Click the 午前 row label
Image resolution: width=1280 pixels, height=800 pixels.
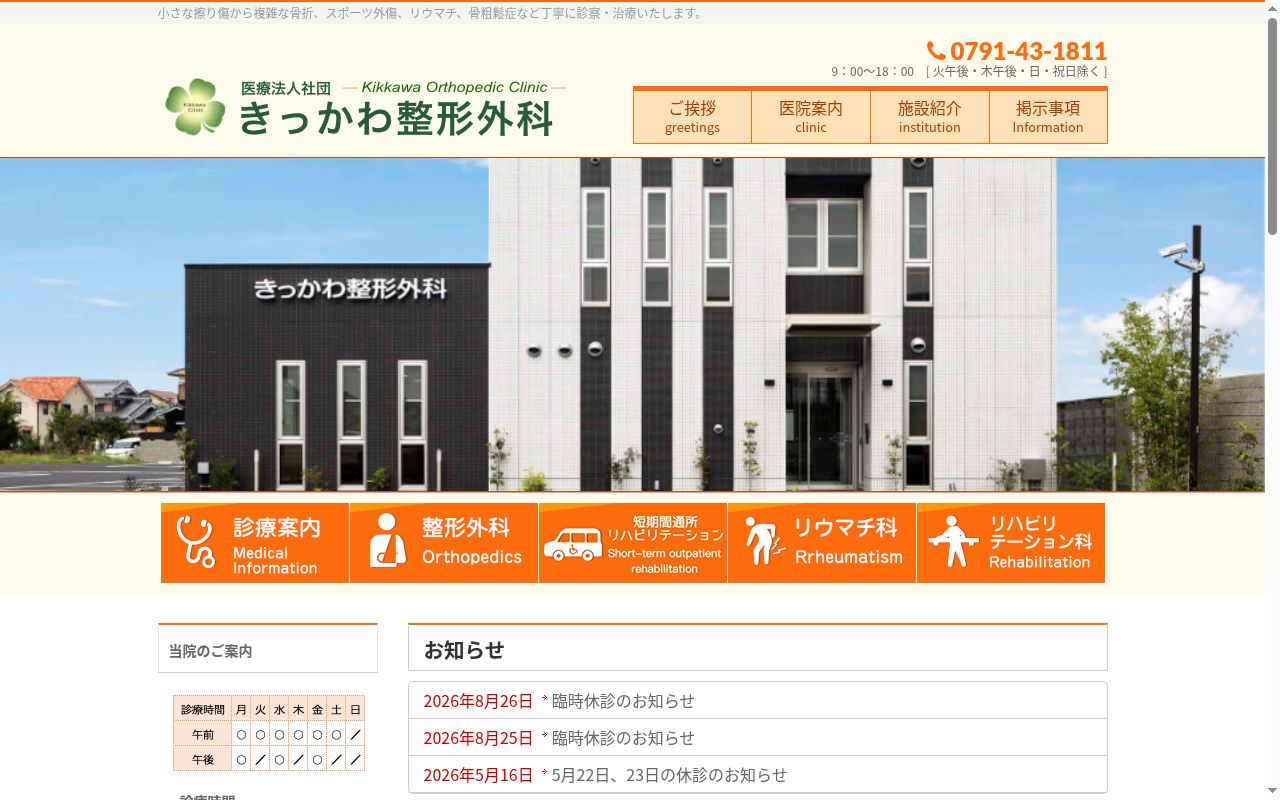point(203,734)
